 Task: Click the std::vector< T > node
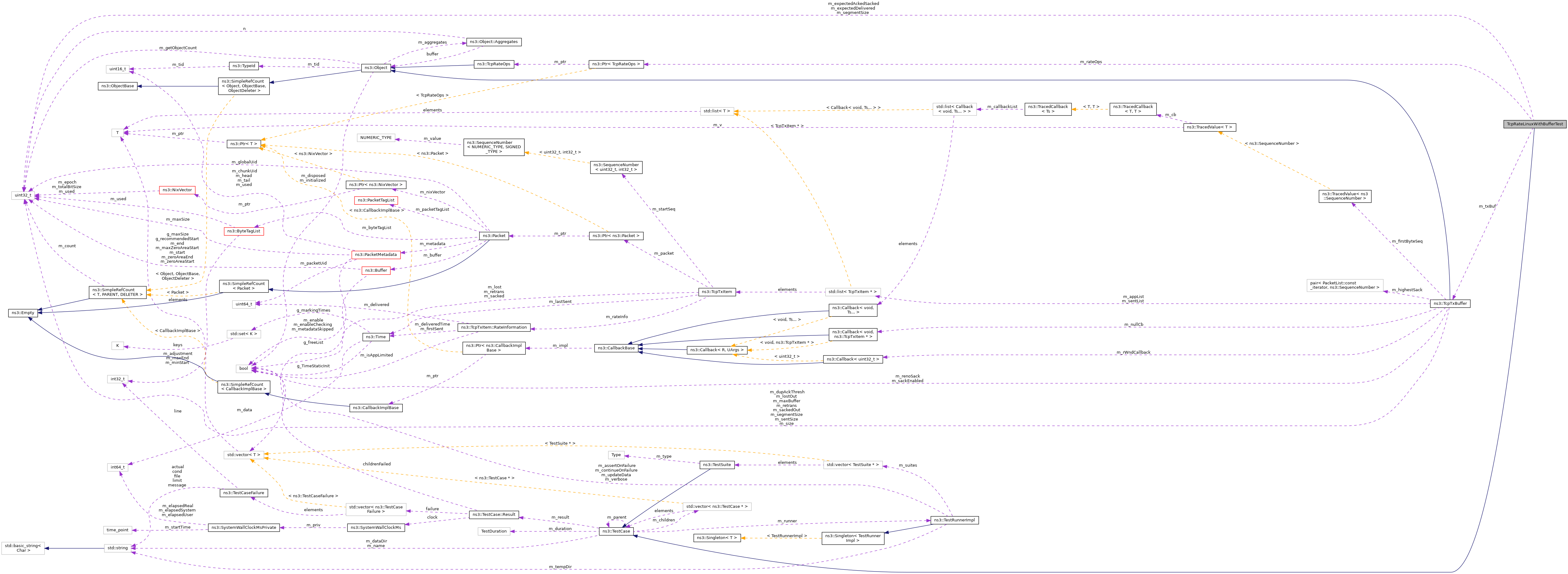[x=243, y=455]
